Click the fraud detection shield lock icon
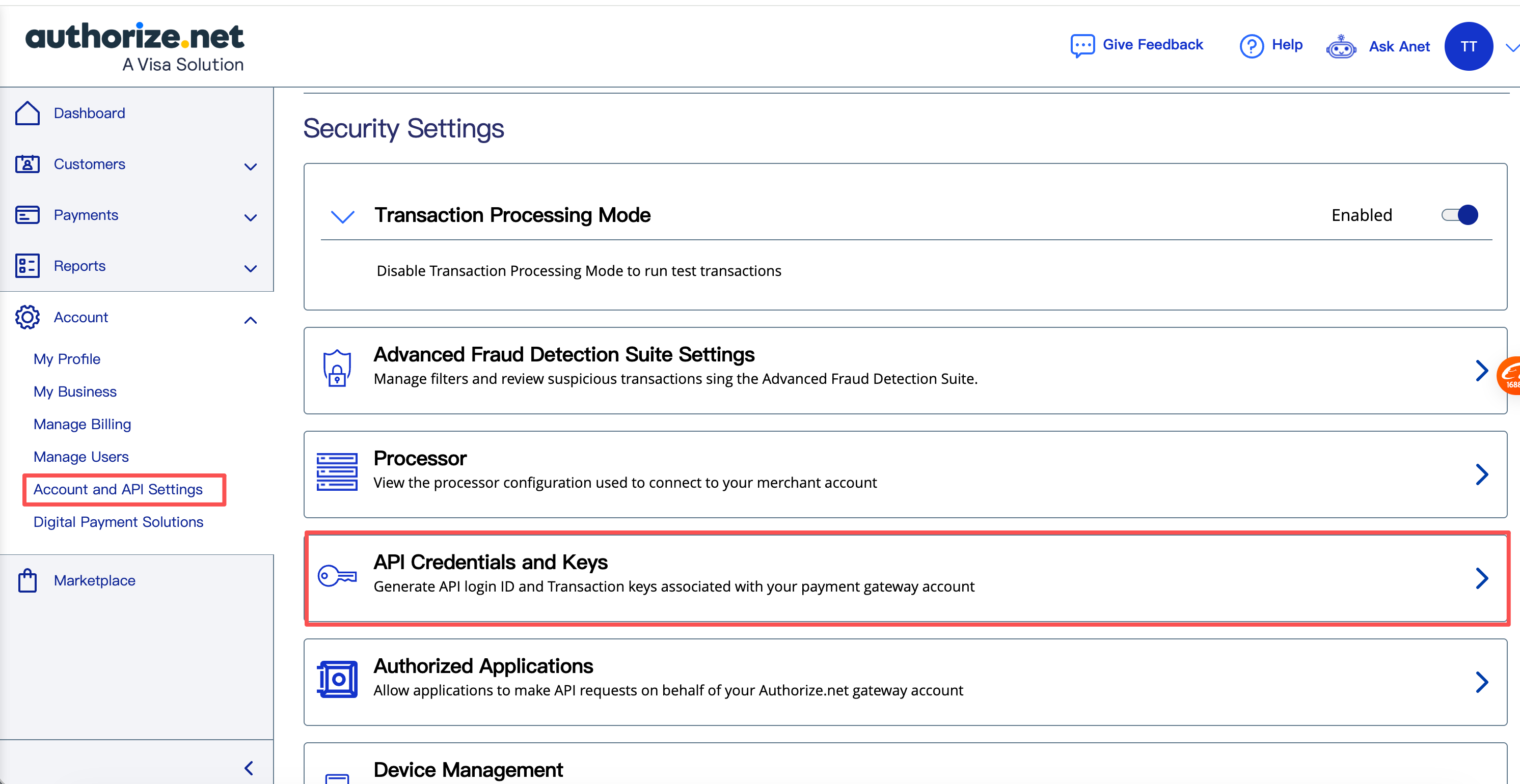 pos(337,368)
